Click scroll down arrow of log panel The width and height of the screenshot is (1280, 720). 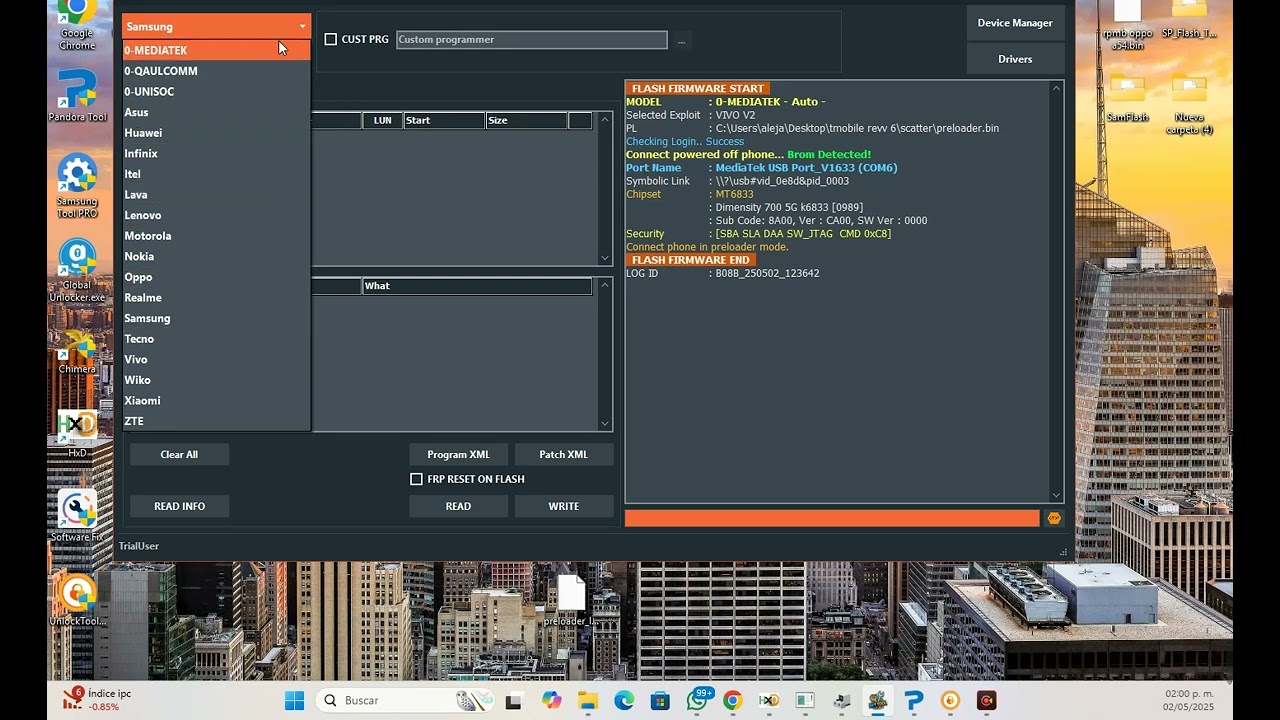tap(1056, 495)
